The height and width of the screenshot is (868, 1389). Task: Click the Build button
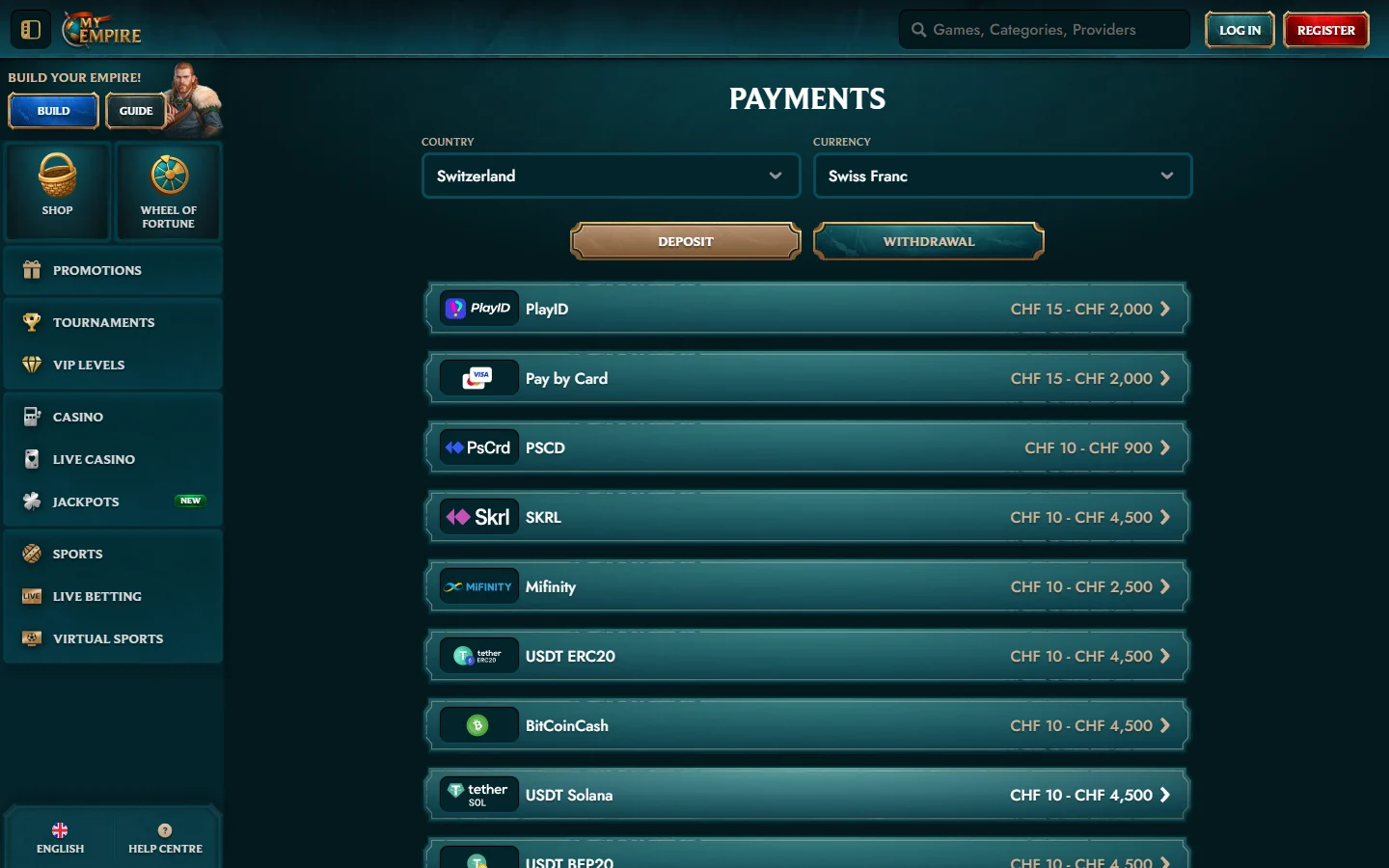[x=53, y=111]
